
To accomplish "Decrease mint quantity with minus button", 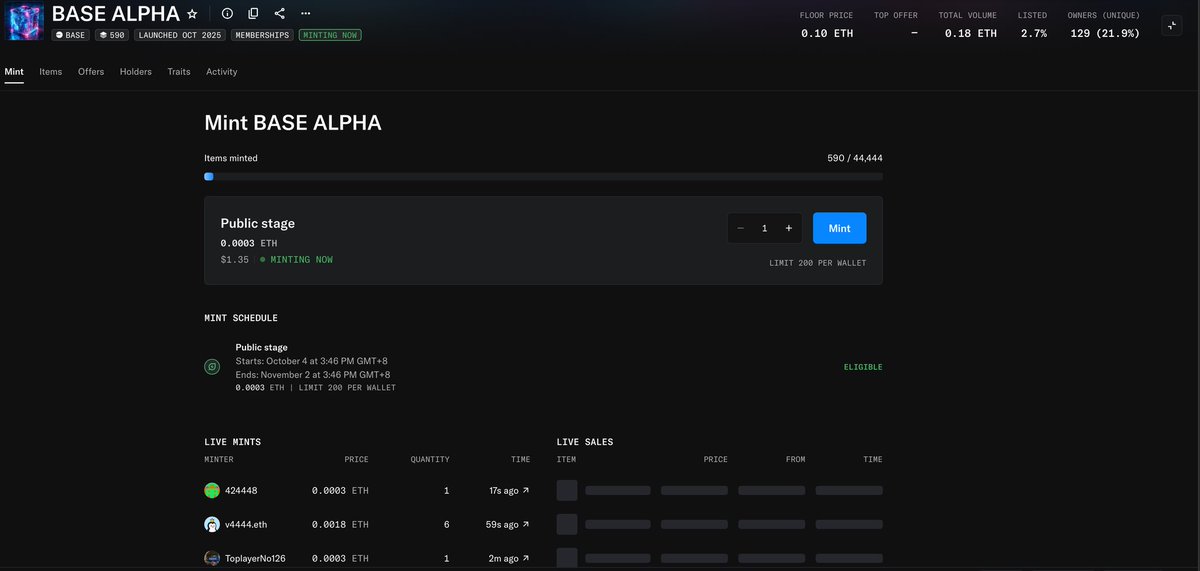I will (x=740, y=228).
